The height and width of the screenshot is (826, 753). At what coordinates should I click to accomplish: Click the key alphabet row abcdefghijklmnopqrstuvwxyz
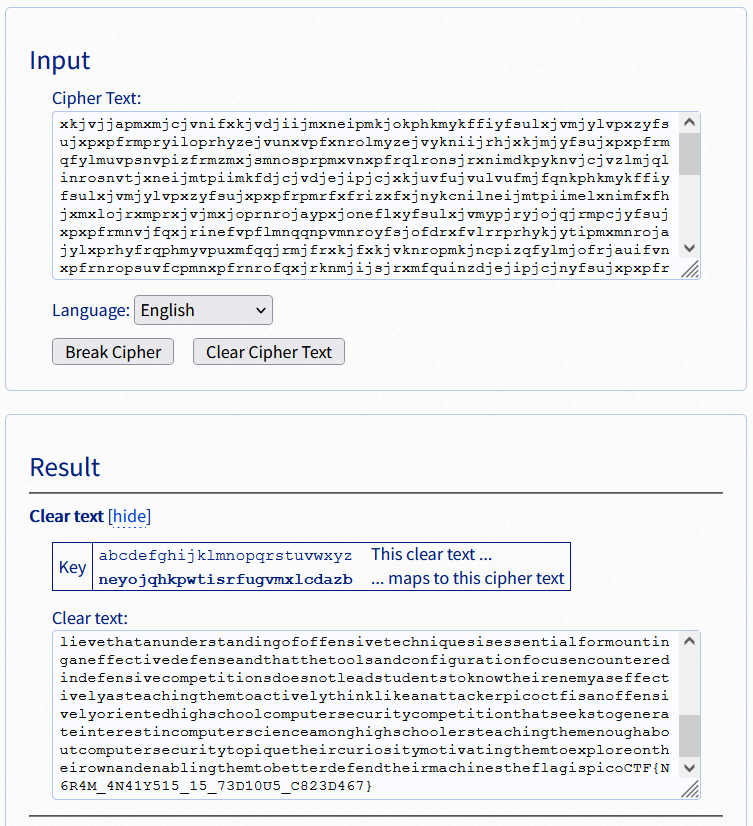tap(225, 555)
